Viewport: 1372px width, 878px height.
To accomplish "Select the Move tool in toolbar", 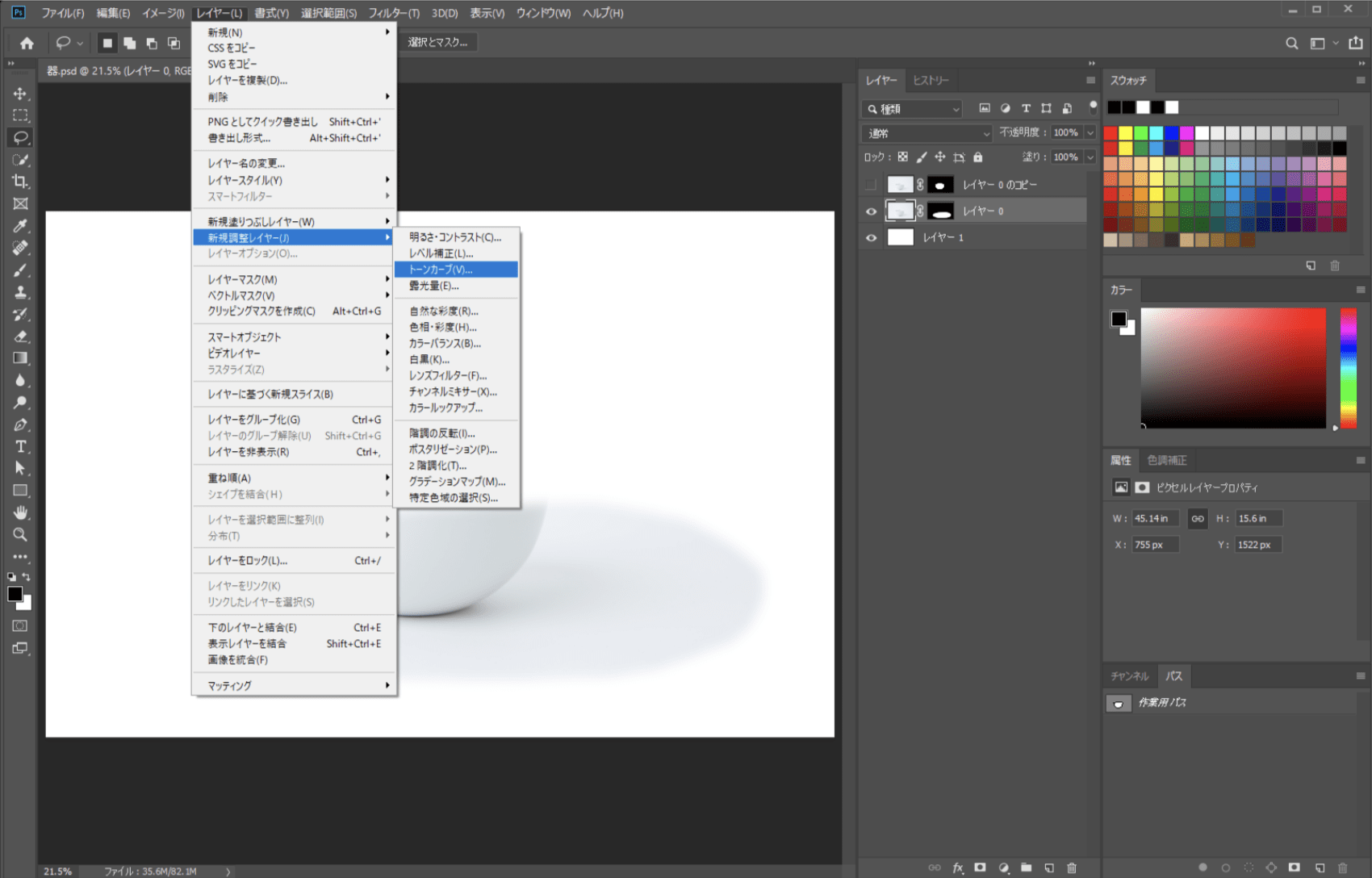I will point(20,94).
